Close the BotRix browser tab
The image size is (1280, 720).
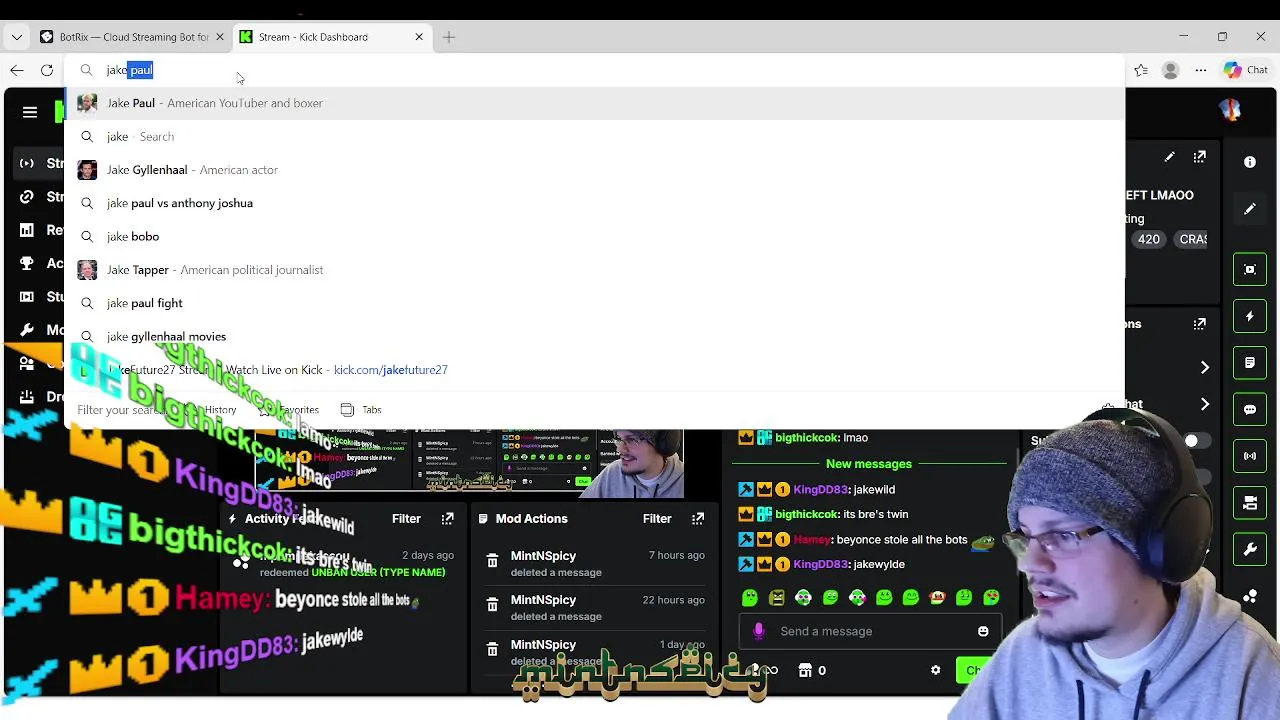220,37
